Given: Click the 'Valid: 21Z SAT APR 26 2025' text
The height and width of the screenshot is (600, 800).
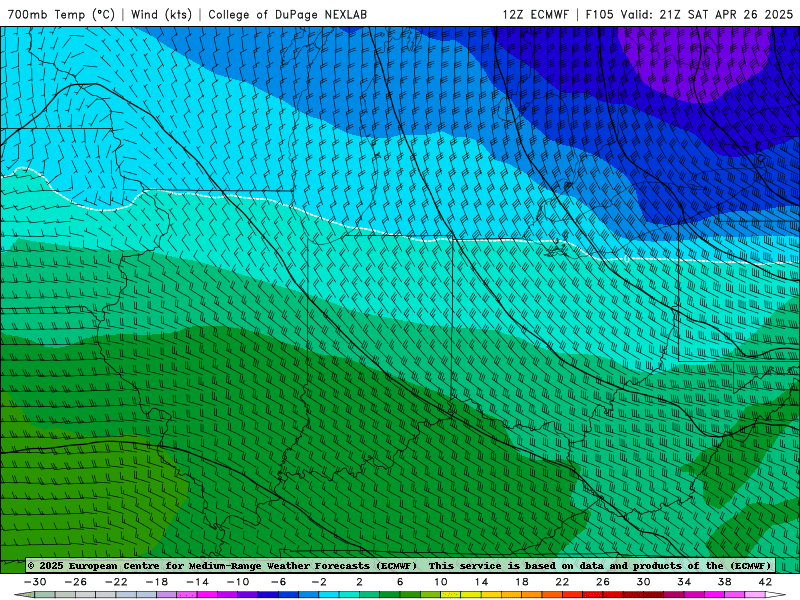Looking at the screenshot, I should click(x=707, y=14).
